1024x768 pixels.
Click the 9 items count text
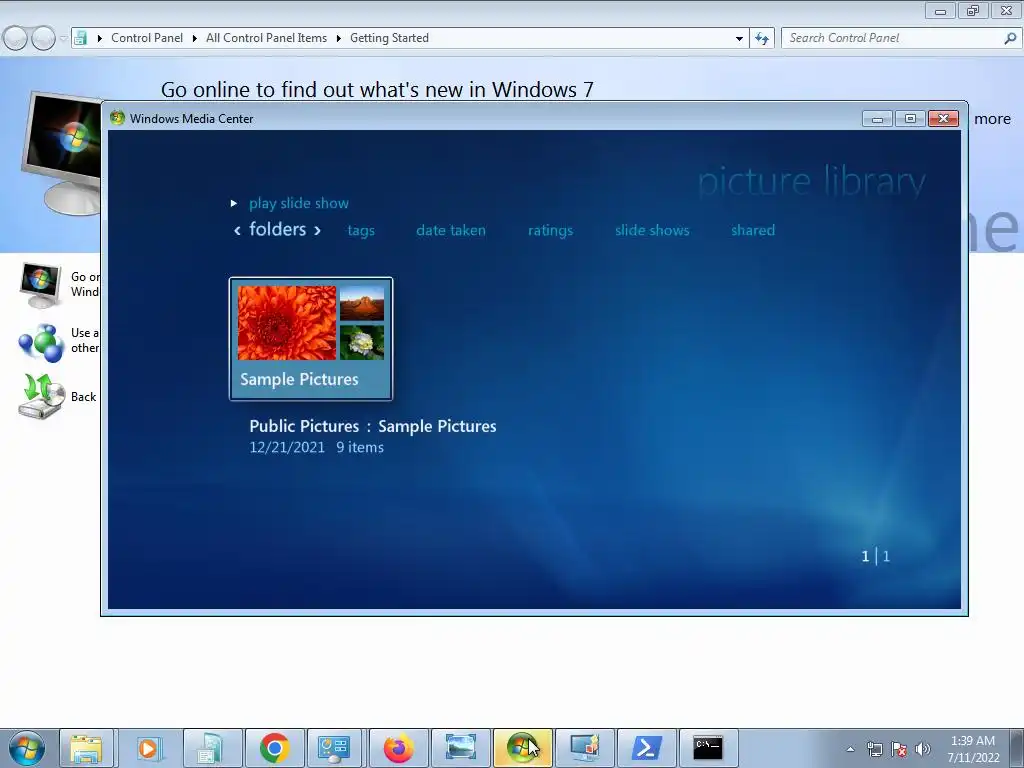pos(360,447)
